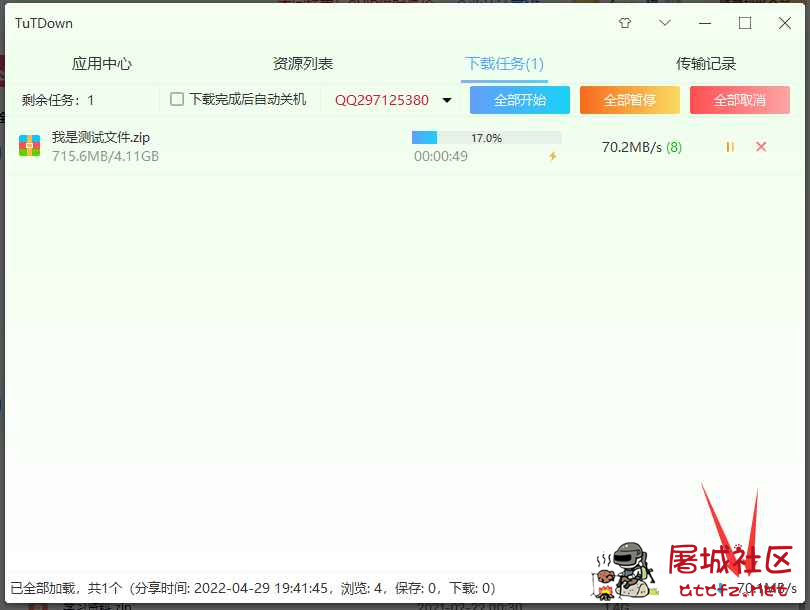
Task: Select the file name 我是测试文件.zip
Action: (101, 137)
